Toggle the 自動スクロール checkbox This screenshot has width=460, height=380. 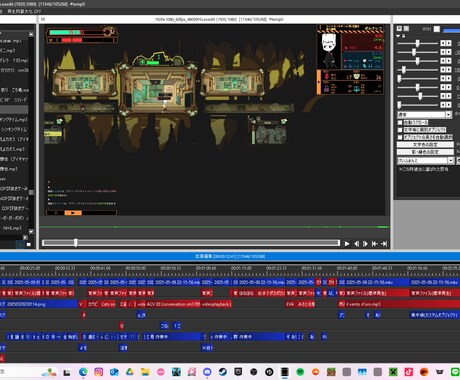click(x=400, y=122)
